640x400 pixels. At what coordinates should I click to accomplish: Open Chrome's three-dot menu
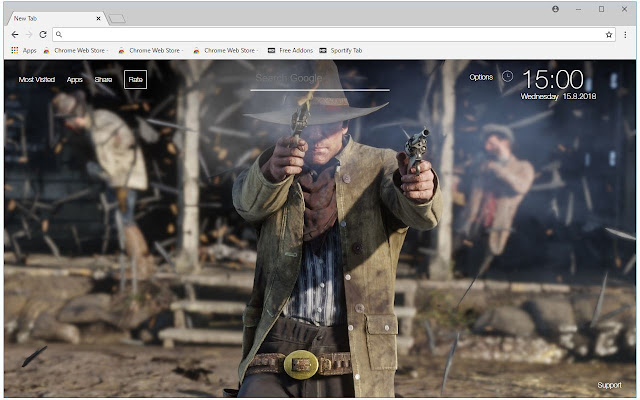click(625, 35)
